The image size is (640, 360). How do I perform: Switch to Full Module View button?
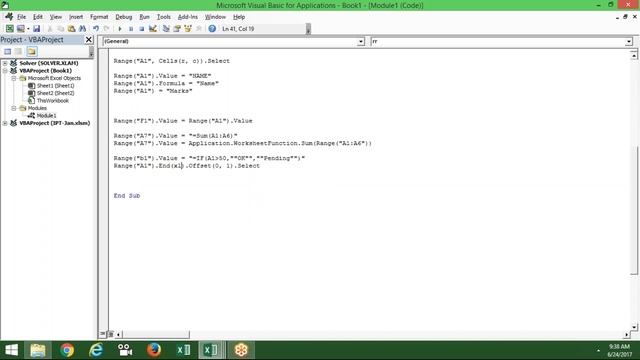(111, 334)
